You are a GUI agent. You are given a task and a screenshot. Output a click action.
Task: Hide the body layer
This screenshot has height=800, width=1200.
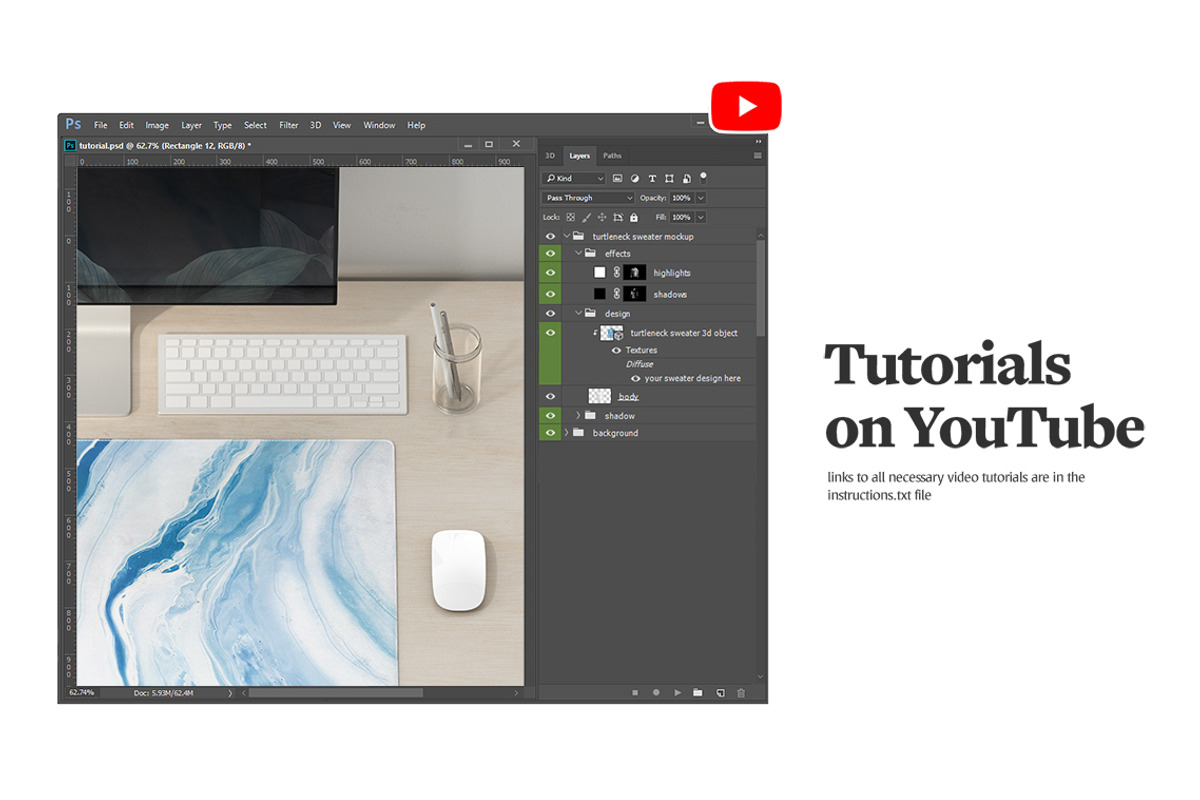tap(550, 397)
